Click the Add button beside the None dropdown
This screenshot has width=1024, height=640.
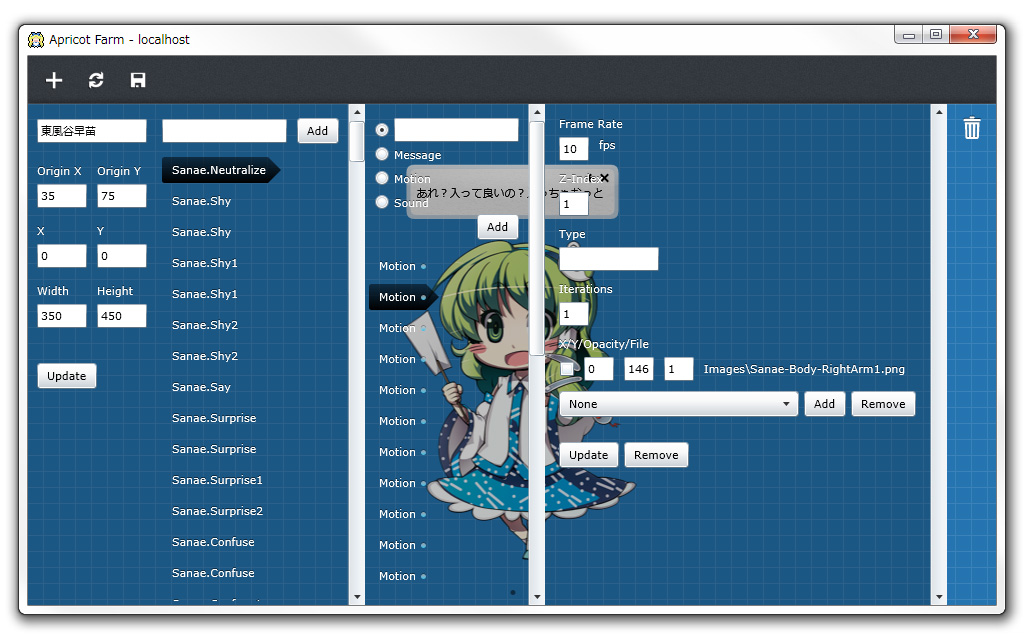point(824,404)
